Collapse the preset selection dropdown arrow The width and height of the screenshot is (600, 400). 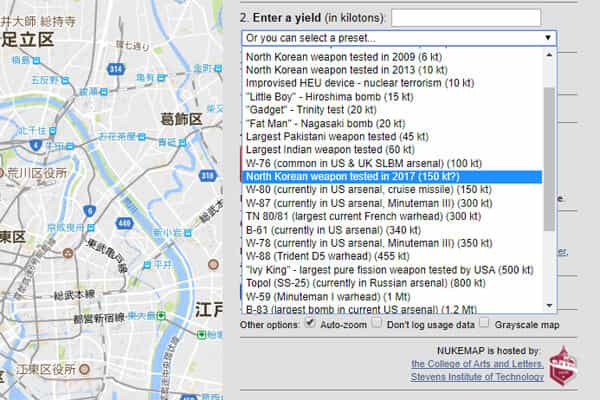pos(548,38)
